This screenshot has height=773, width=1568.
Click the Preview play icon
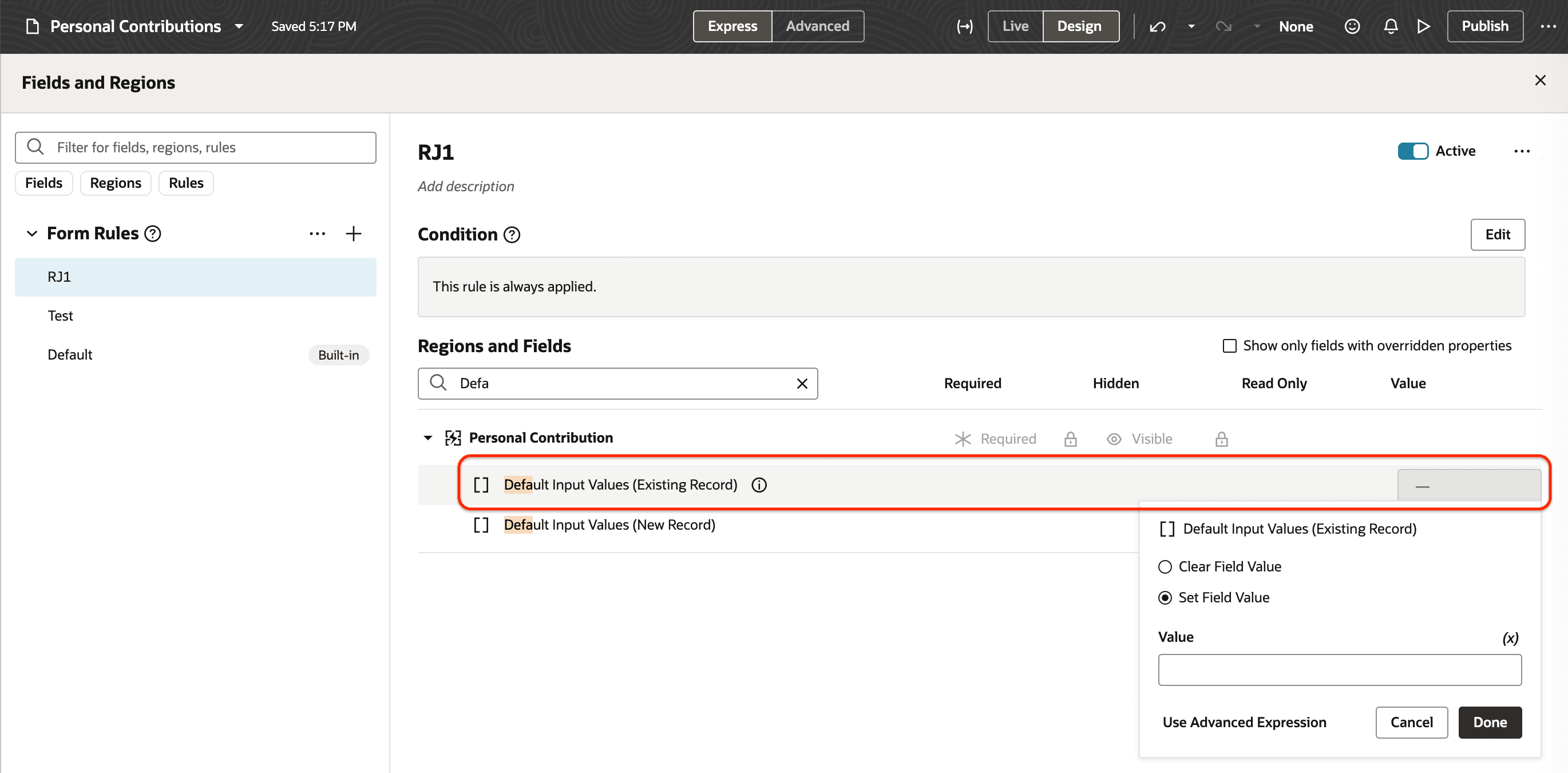(1423, 26)
